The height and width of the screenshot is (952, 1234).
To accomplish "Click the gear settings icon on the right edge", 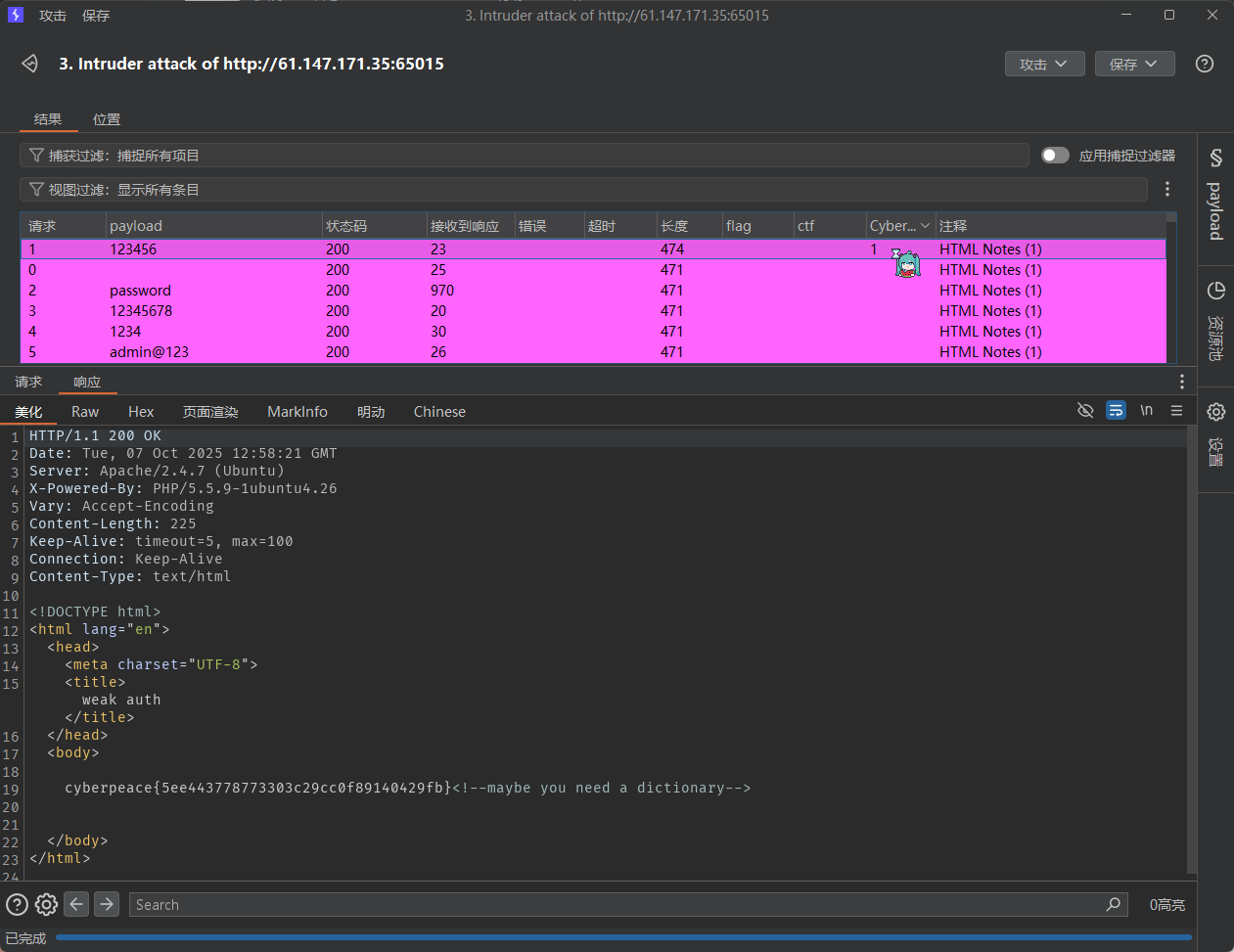I will [1215, 412].
